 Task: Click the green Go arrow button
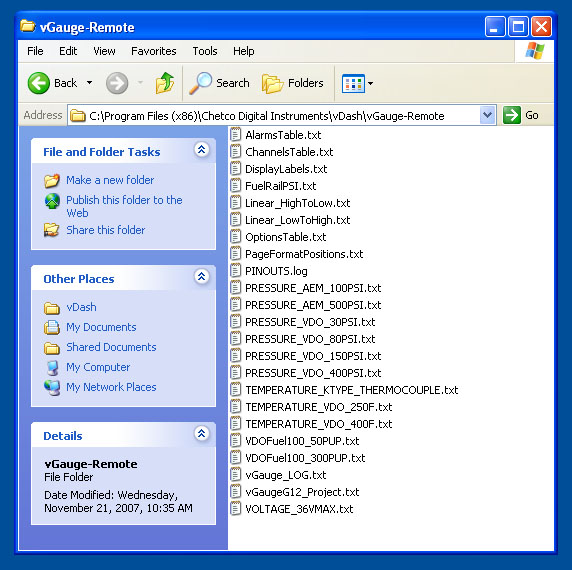pos(511,115)
